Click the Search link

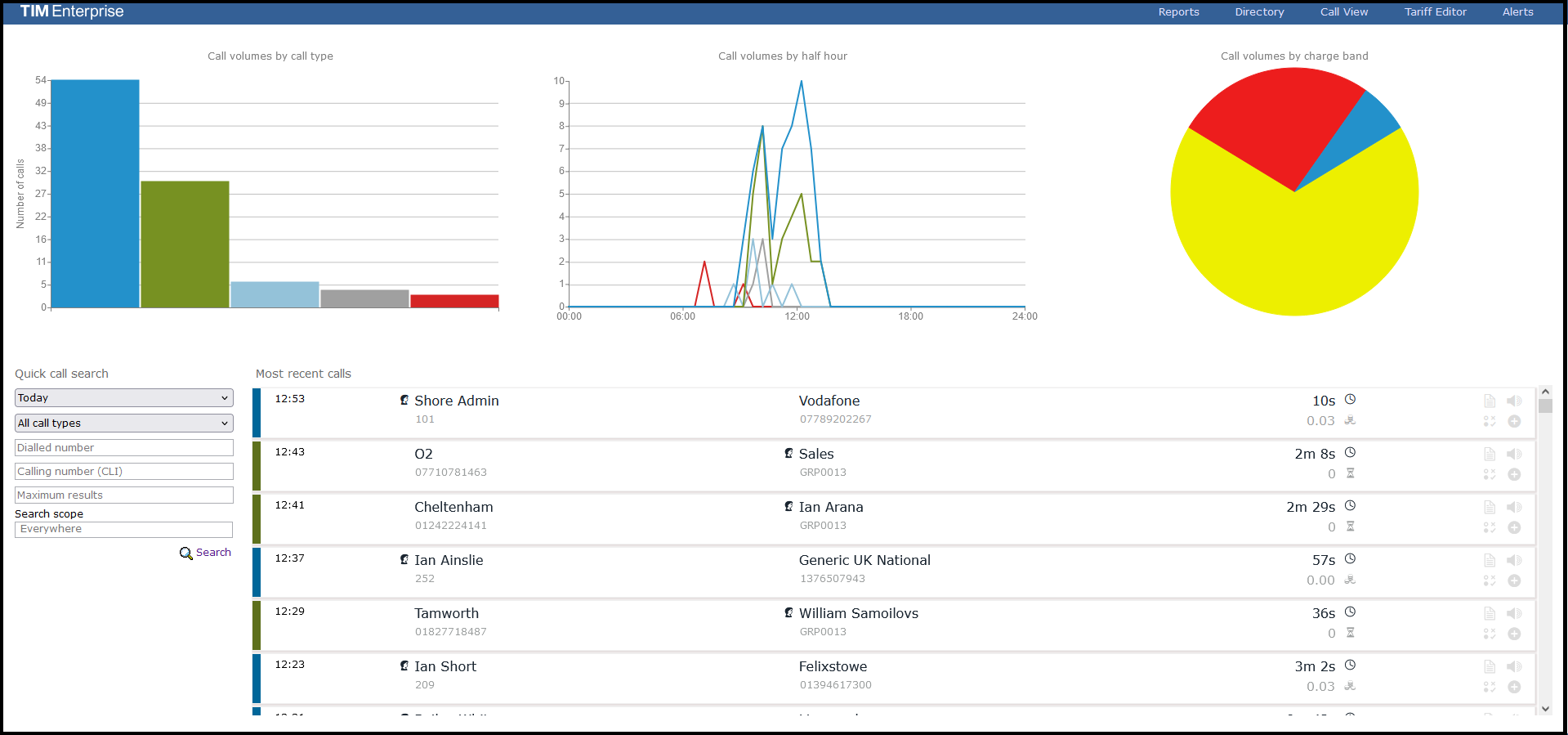(213, 553)
